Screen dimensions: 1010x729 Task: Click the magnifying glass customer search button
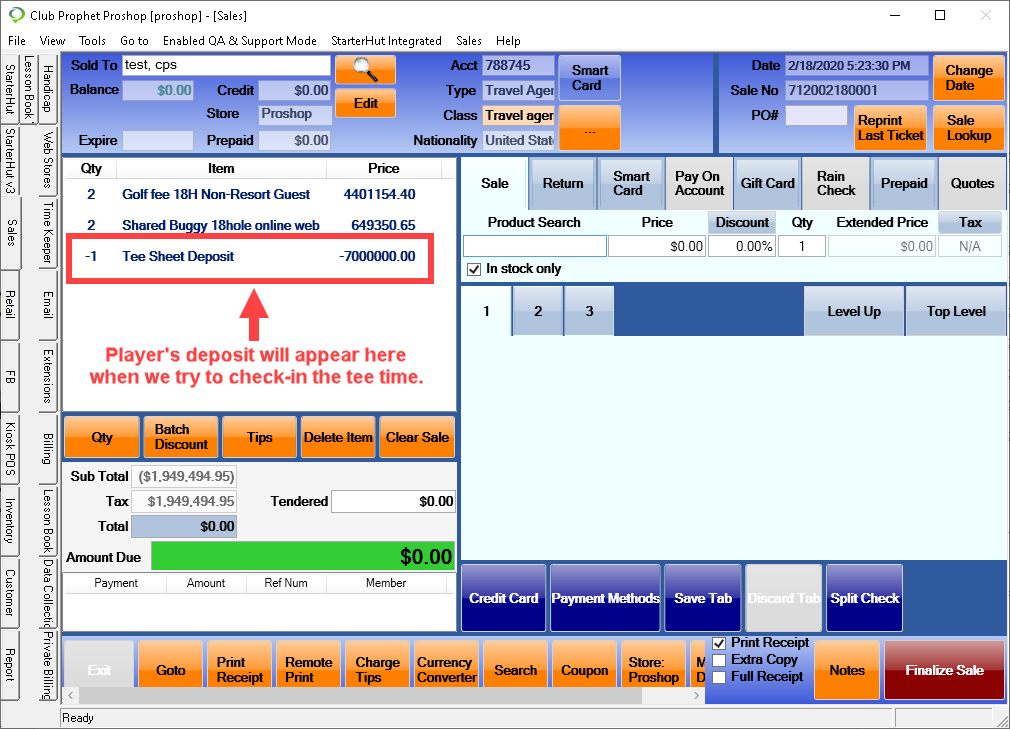click(365, 70)
